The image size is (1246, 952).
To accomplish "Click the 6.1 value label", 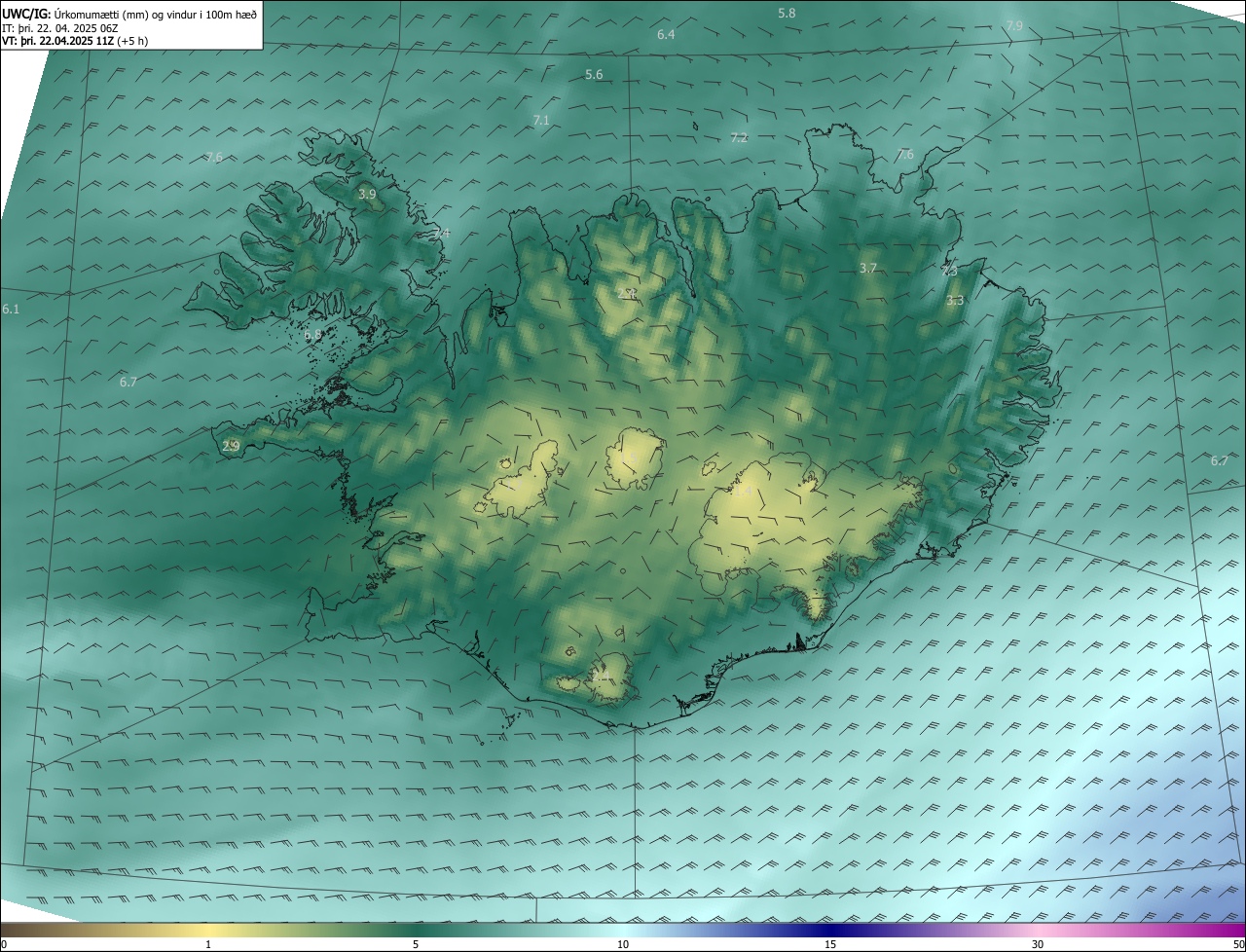I will point(11,309).
